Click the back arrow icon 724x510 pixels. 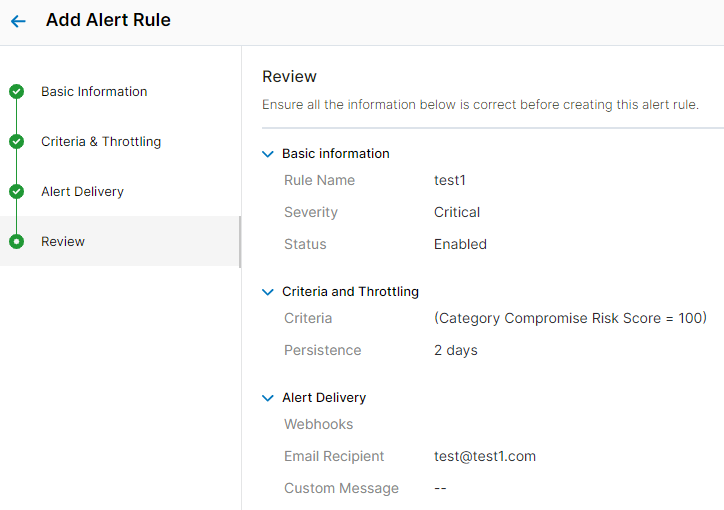coord(18,21)
